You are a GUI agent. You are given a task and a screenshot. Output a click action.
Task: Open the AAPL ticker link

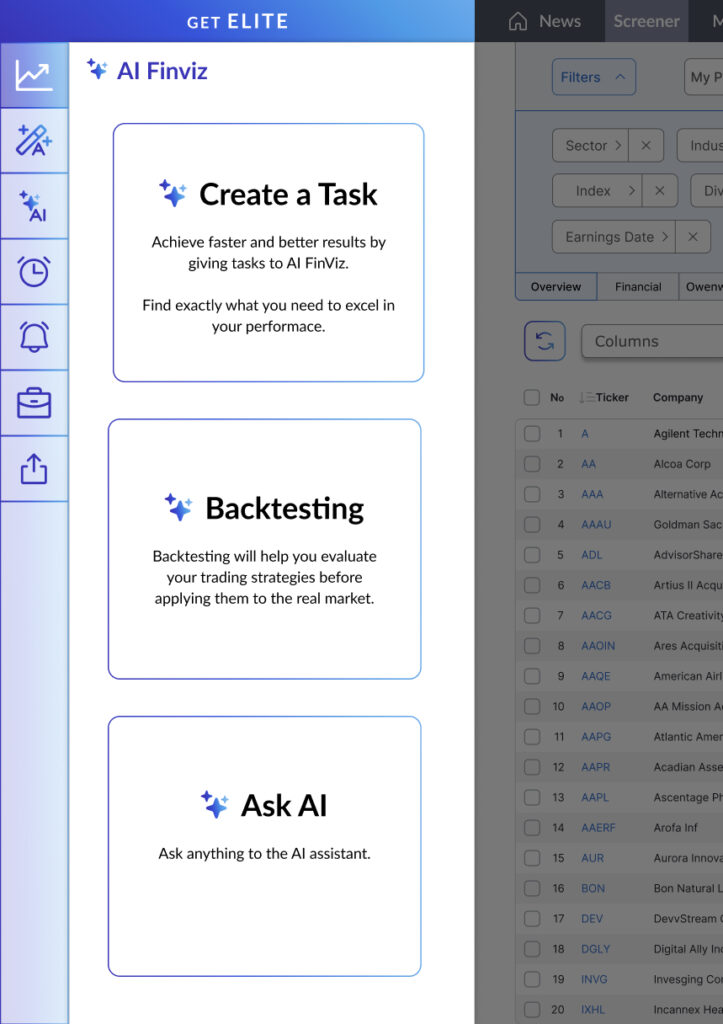pyautogui.click(x=594, y=797)
